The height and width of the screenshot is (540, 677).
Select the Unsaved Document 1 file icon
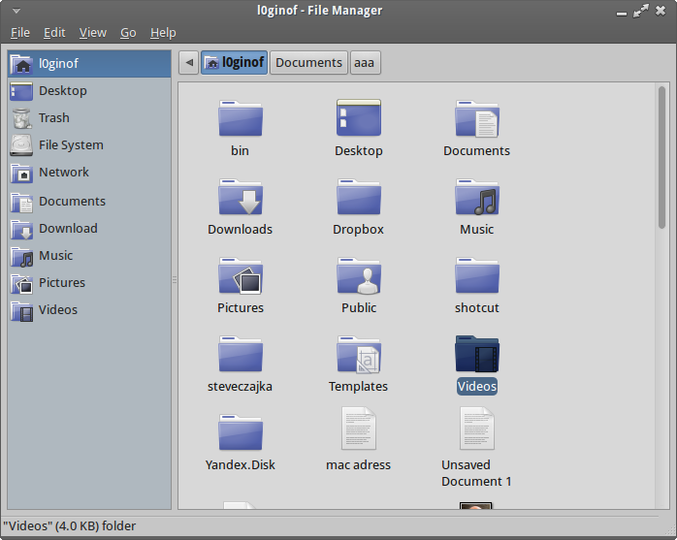point(477,428)
